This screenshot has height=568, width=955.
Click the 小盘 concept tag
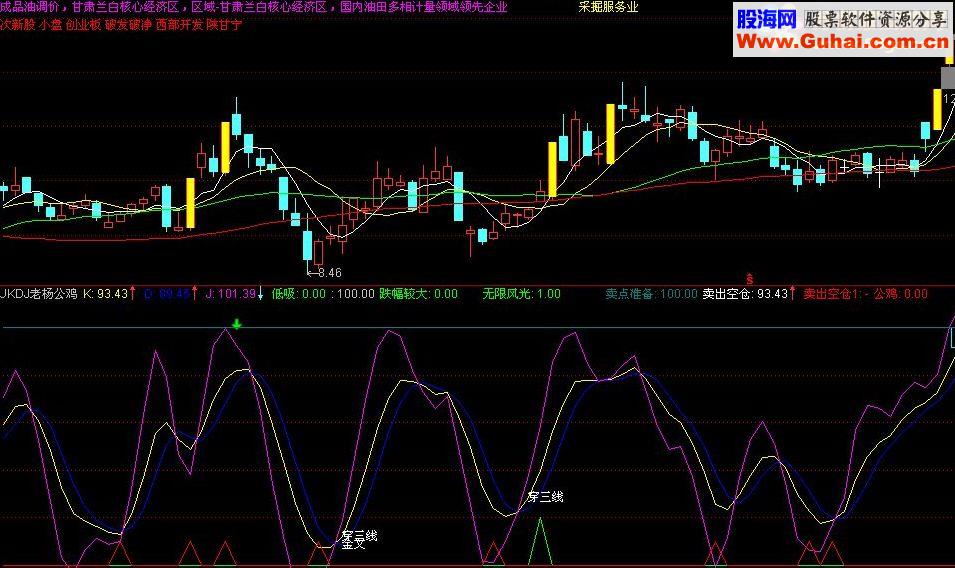50,25
